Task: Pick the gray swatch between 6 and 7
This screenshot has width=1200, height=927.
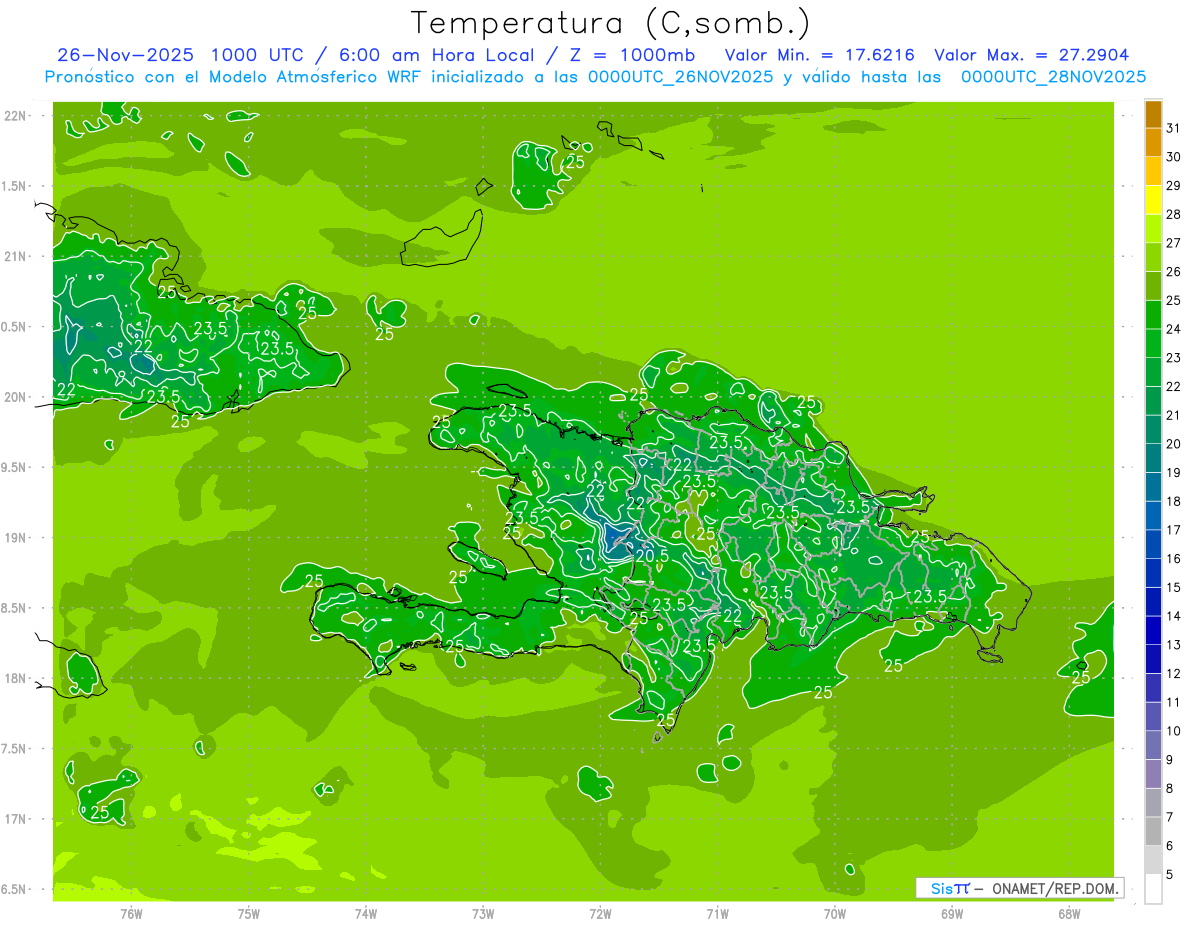Action: point(1153,832)
